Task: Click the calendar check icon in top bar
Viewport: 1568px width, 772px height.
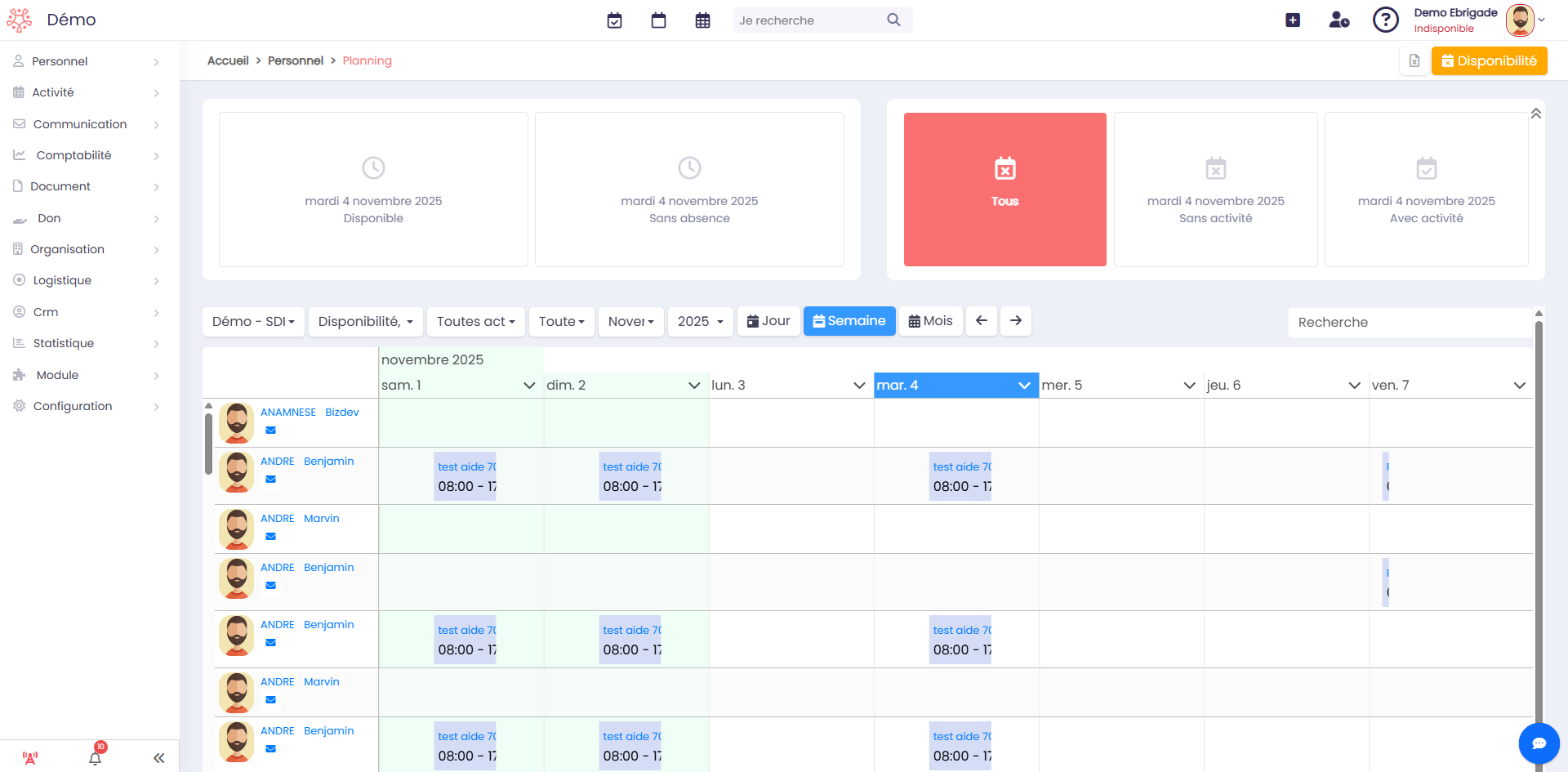Action: coord(614,20)
